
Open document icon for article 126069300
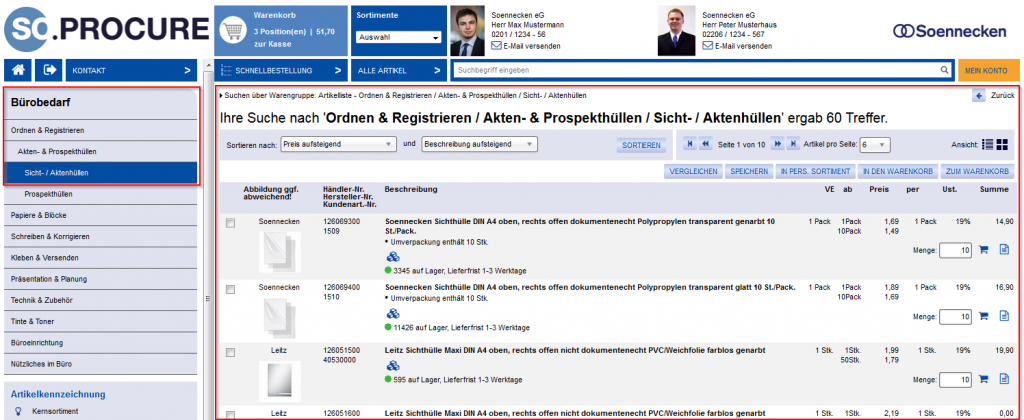1004,250
